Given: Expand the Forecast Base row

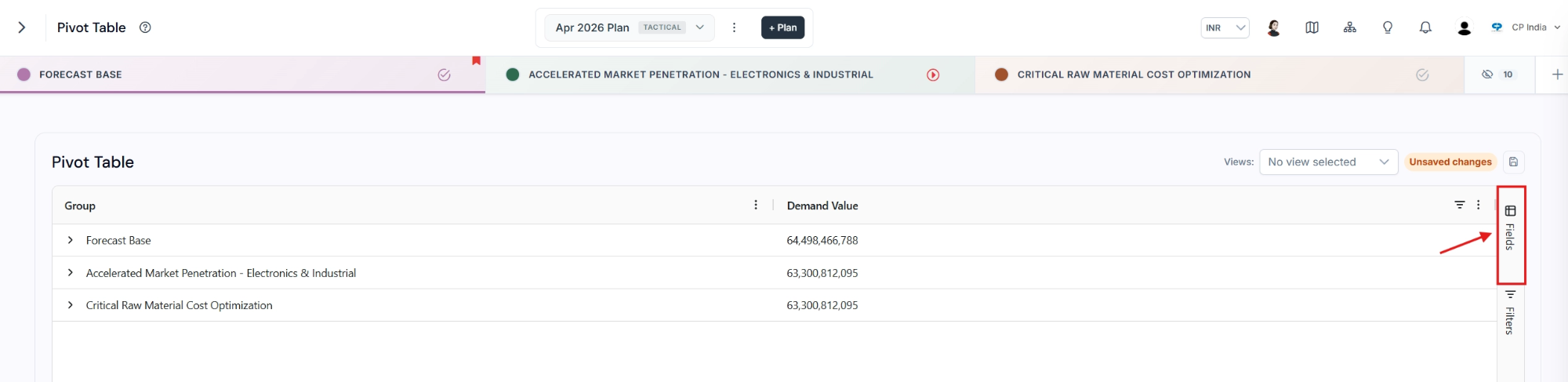Looking at the screenshot, I should coord(71,240).
